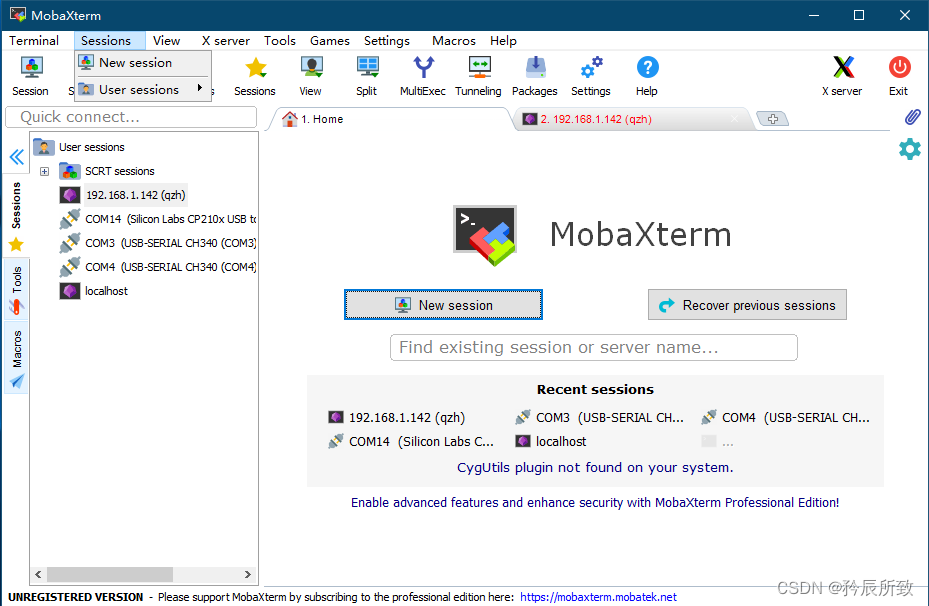Open the Settings menu

pyautogui.click(x=386, y=40)
